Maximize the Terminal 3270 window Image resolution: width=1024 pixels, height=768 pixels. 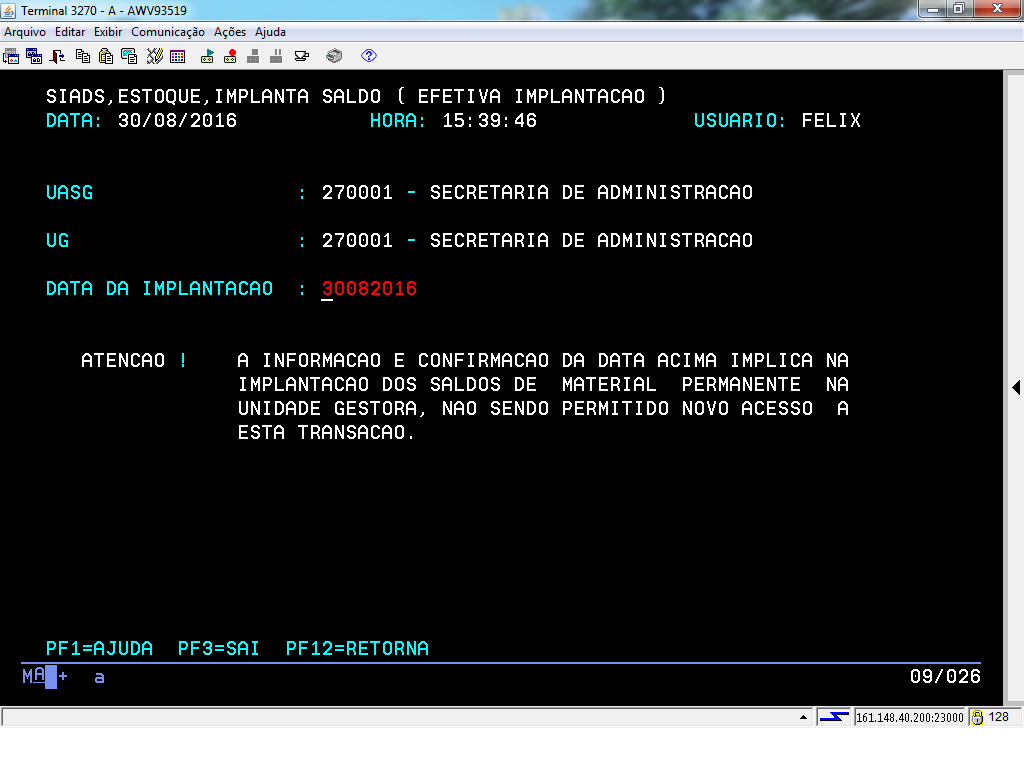959,8
